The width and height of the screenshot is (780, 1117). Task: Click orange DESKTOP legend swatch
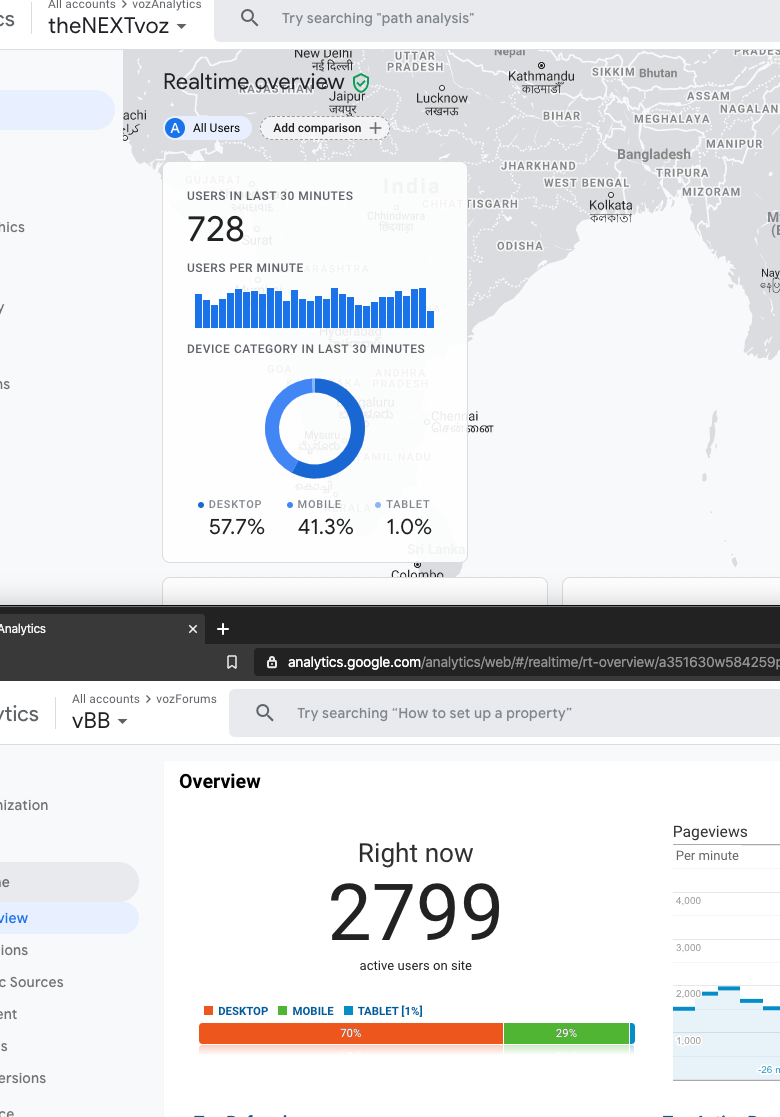click(209, 1010)
